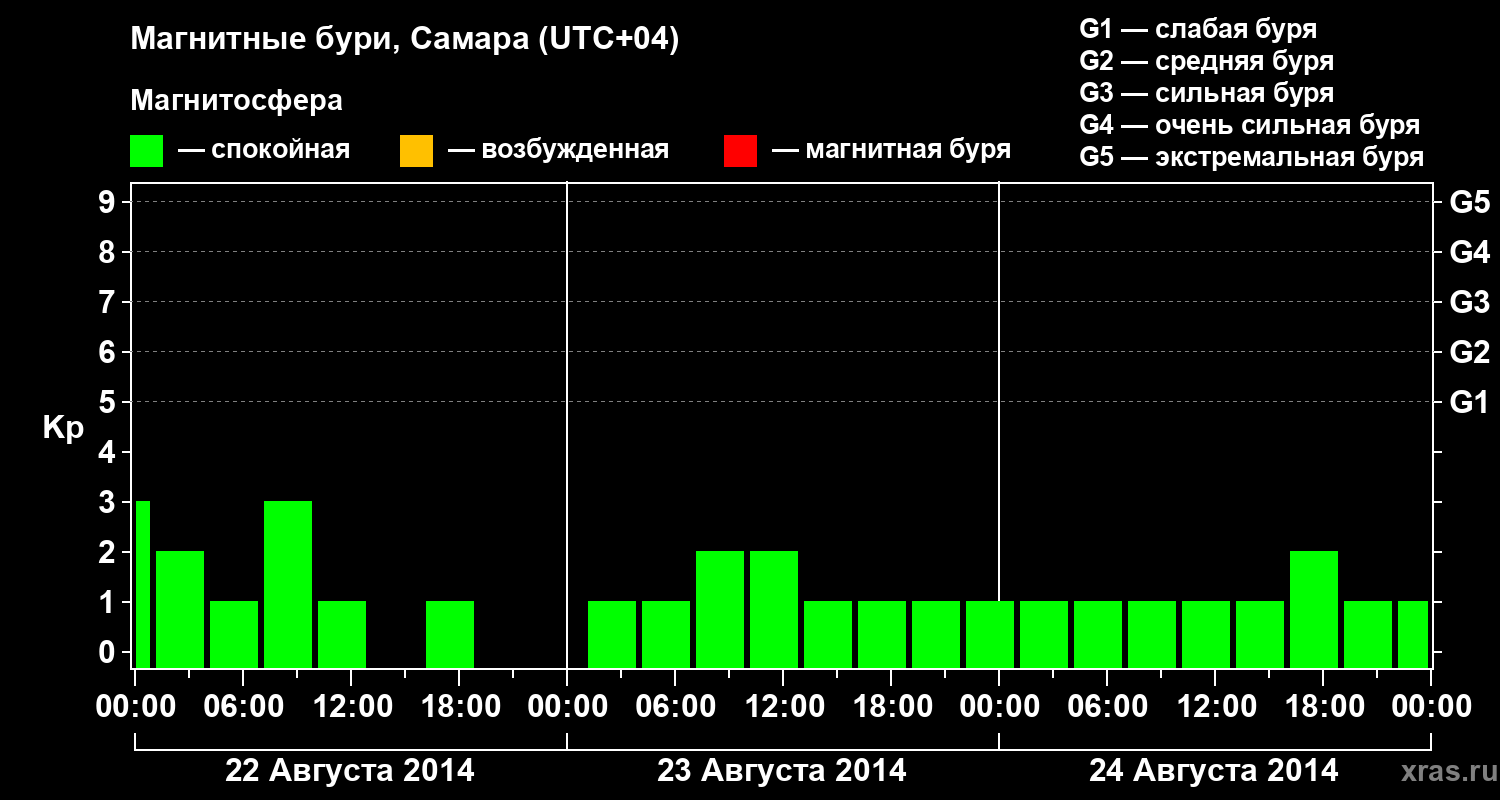This screenshot has width=1500, height=800.
Task: Click the Kp 1 bar at 18:00 on 22 August
Action: coord(450,634)
